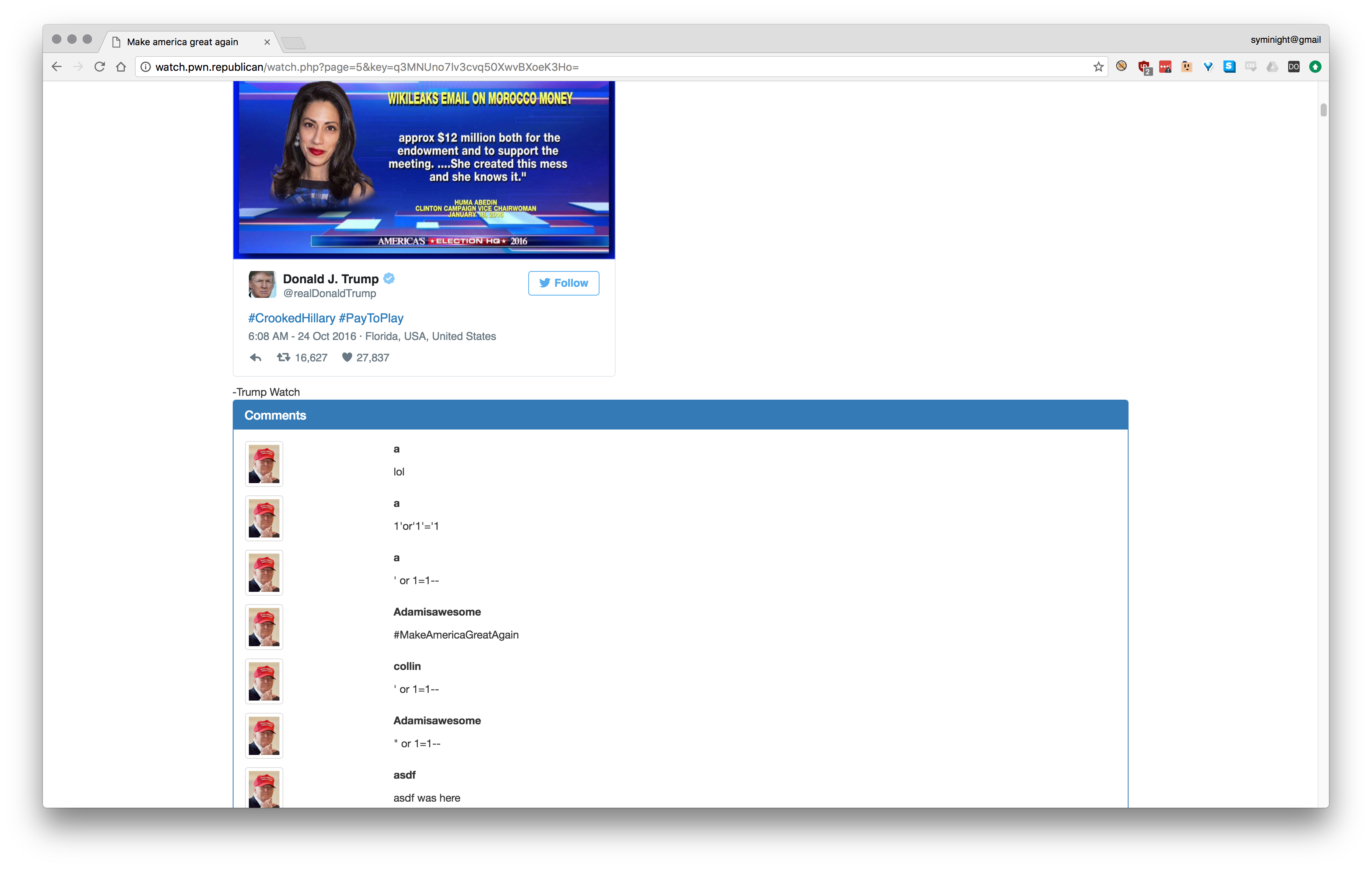Select the Make america great again tab

click(182, 42)
